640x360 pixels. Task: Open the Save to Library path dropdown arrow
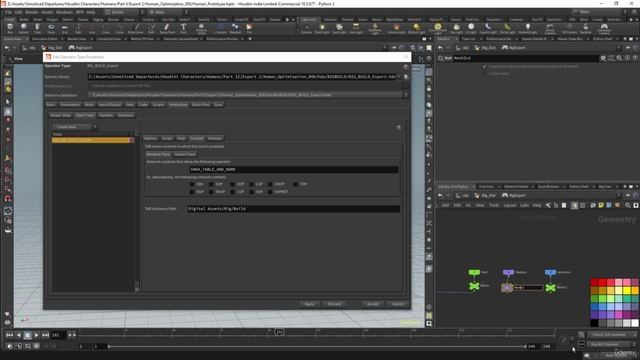coord(399,77)
